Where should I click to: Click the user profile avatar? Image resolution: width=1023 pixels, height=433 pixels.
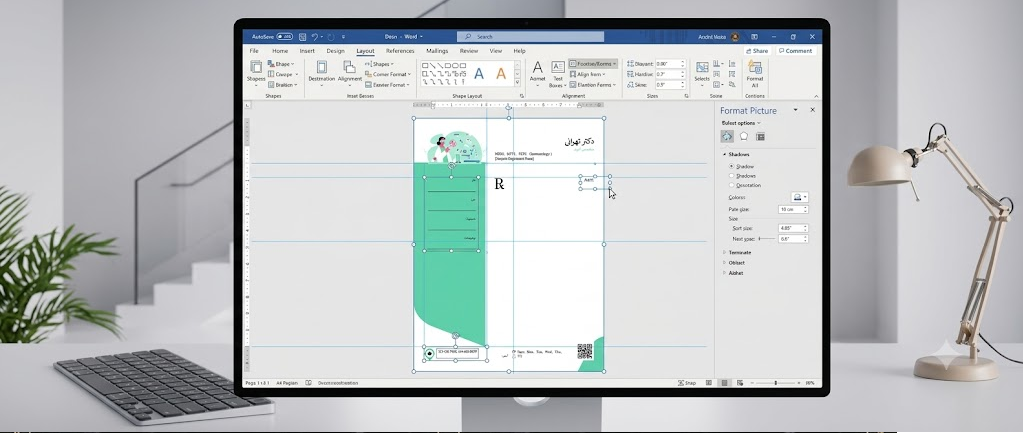click(x=735, y=37)
